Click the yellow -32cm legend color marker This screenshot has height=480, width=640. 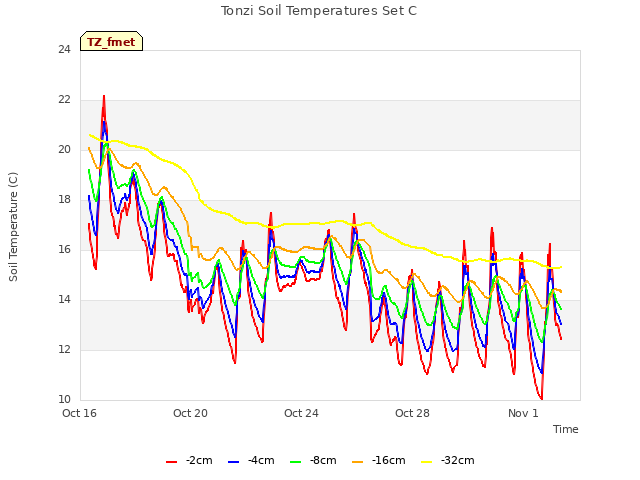coord(426,462)
